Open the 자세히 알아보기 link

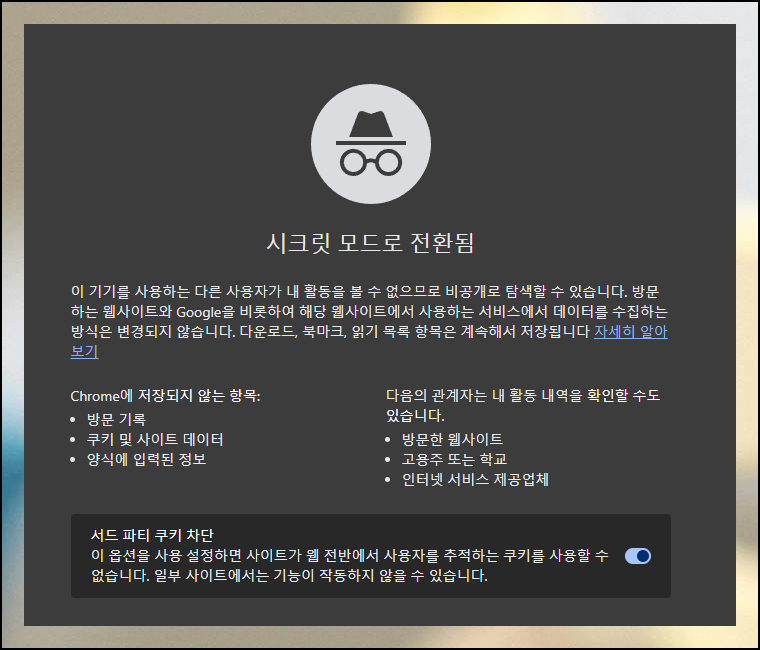631,332
